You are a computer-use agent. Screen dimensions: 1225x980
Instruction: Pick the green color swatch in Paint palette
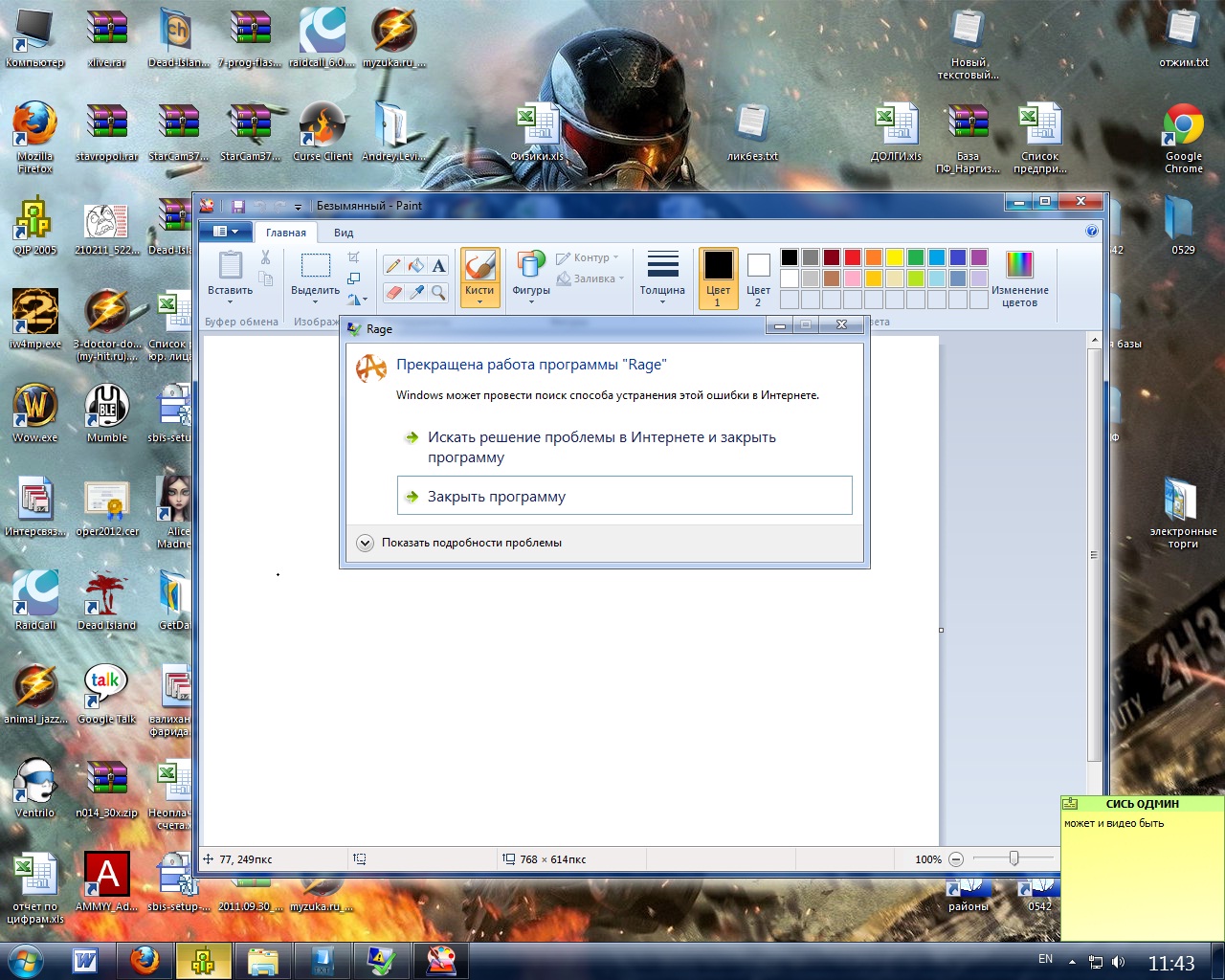pos(916,256)
